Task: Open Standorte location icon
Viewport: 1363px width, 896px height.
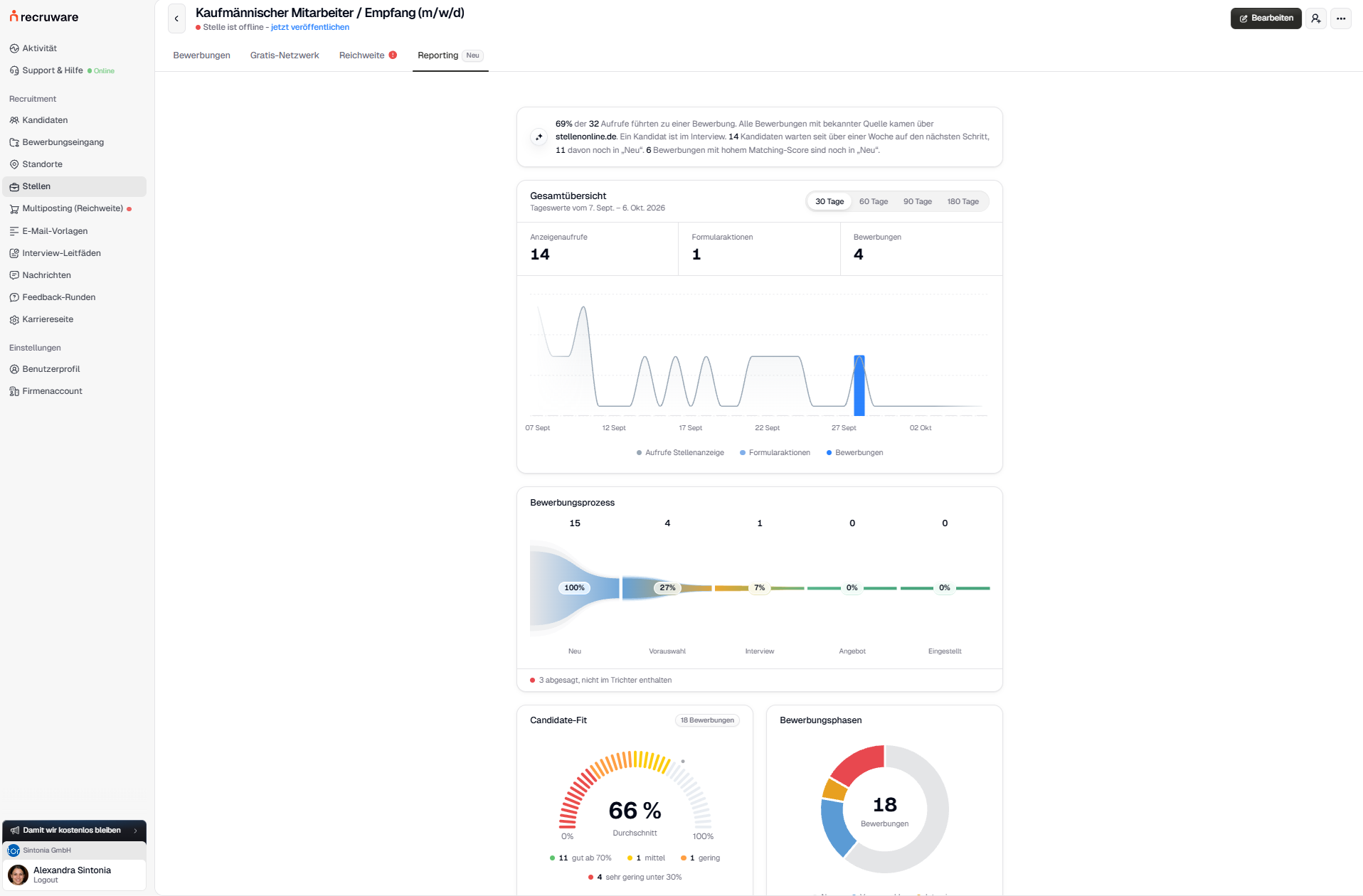Action: coord(14,164)
